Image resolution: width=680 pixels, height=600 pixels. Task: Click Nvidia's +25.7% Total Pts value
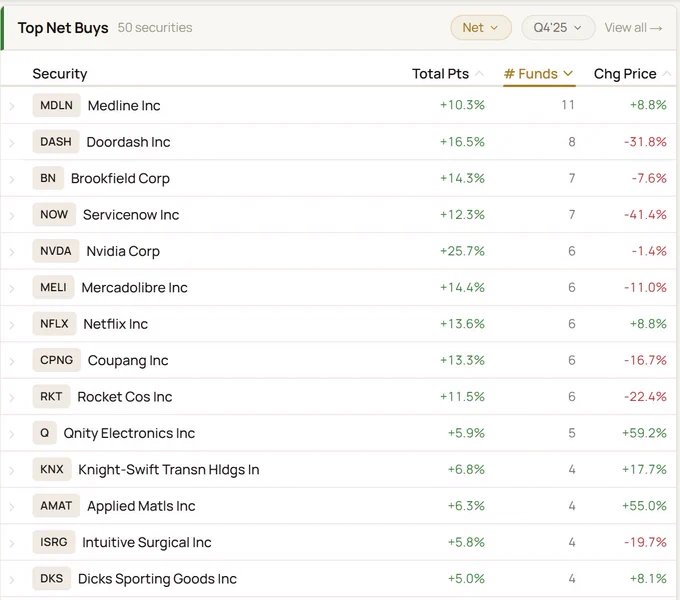tap(462, 251)
